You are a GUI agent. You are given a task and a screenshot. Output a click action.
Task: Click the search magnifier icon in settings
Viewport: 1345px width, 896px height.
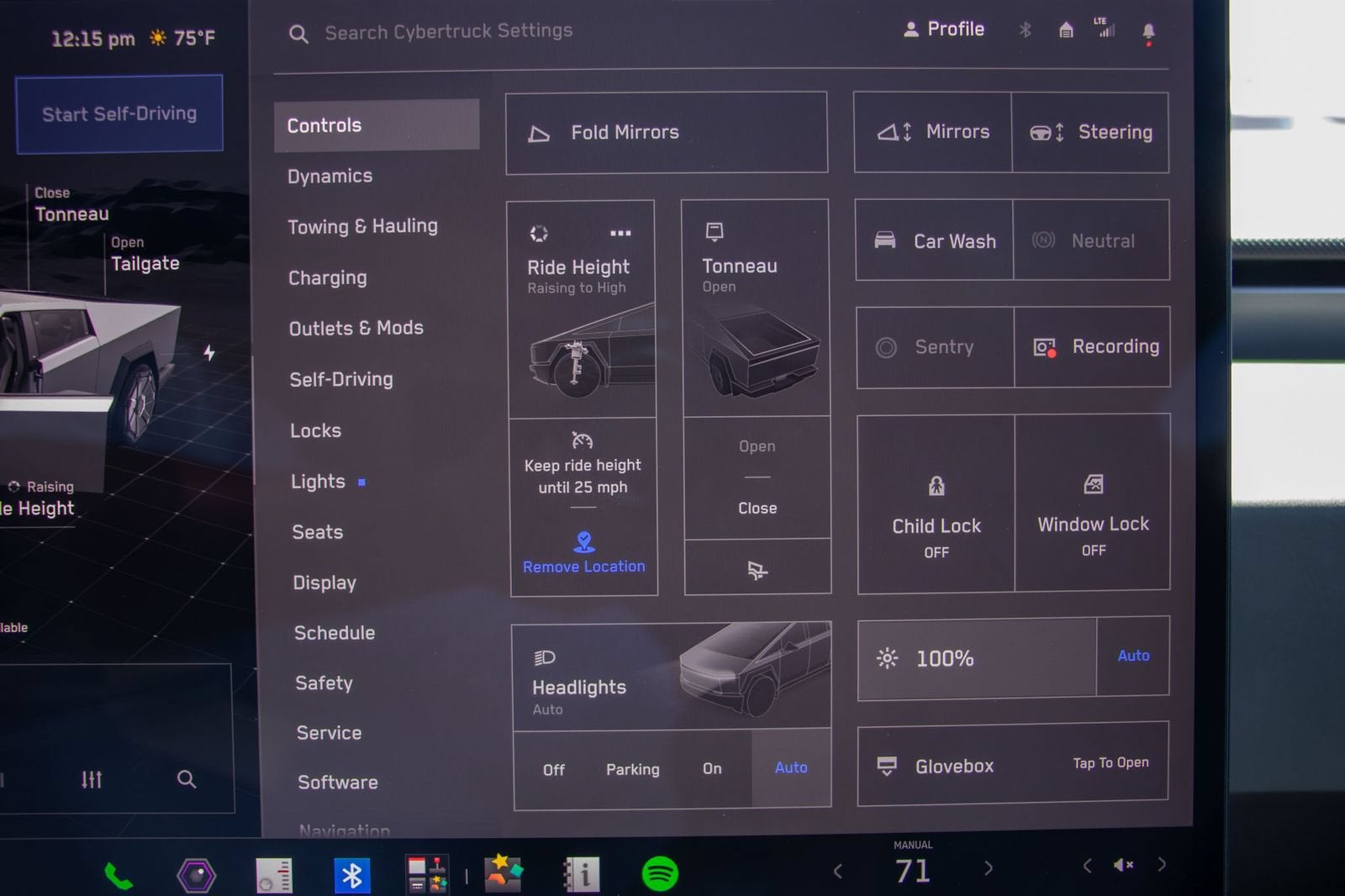[x=298, y=34]
